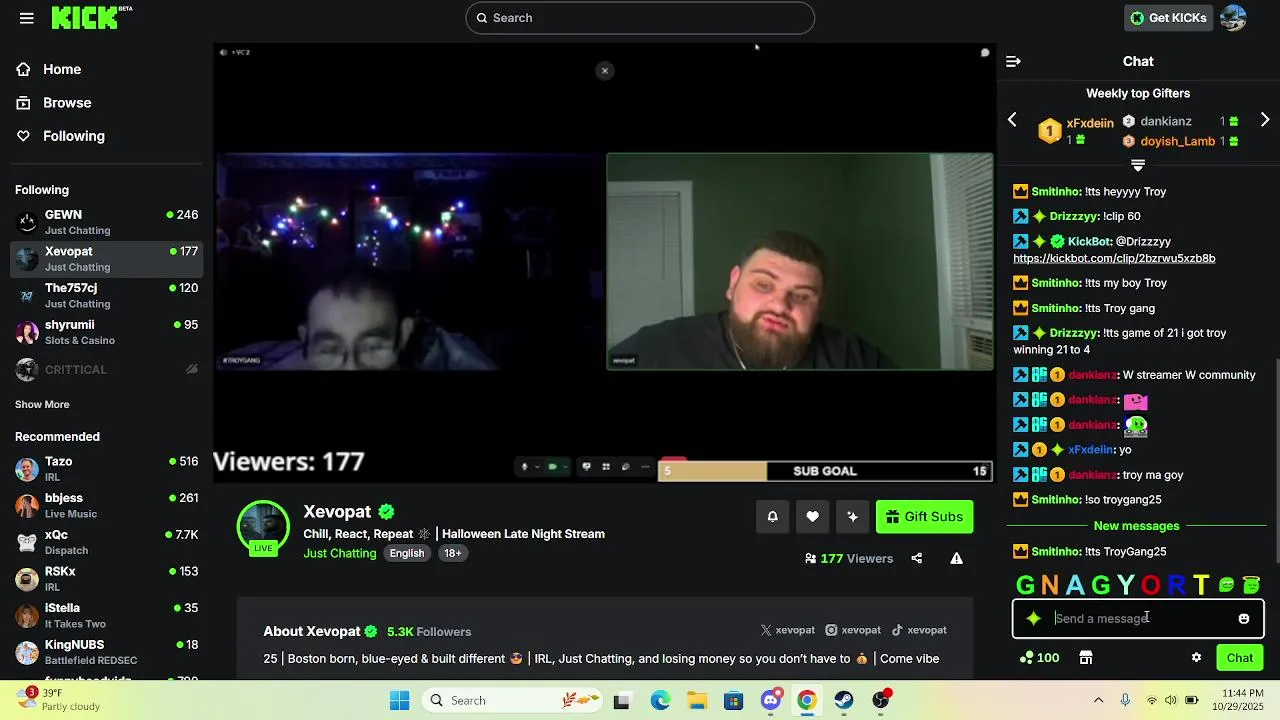This screenshot has width=1280, height=720.
Task: Open the emoji picker in chat
Action: [1244, 619]
